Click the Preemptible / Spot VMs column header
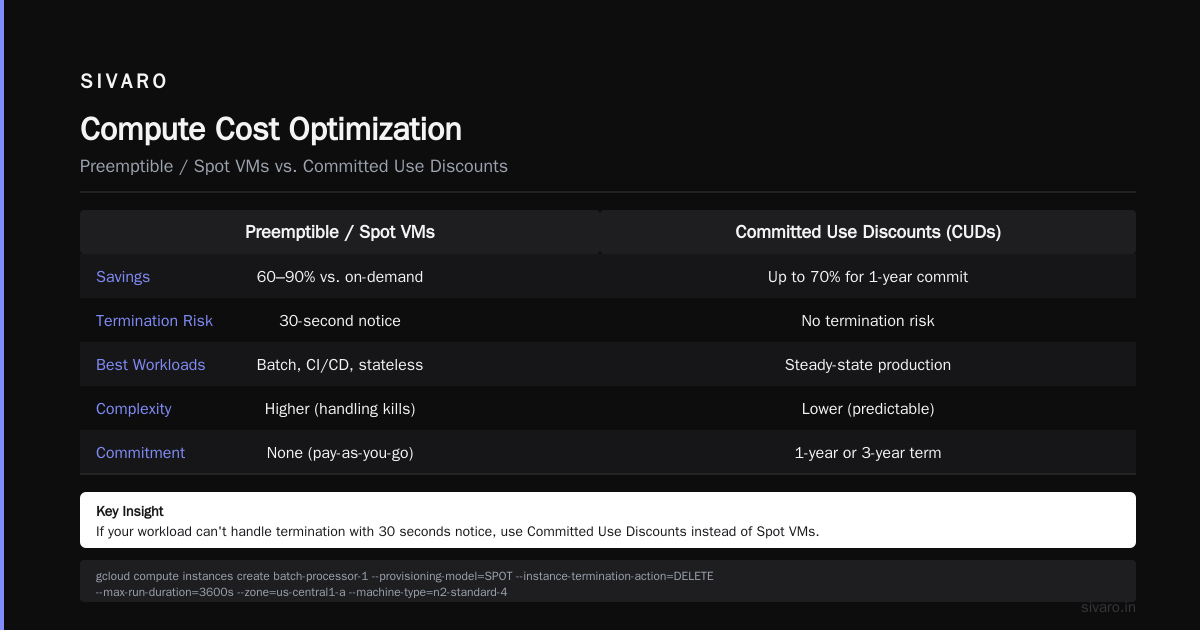Screen dimensions: 1200x630 click(340, 232)
